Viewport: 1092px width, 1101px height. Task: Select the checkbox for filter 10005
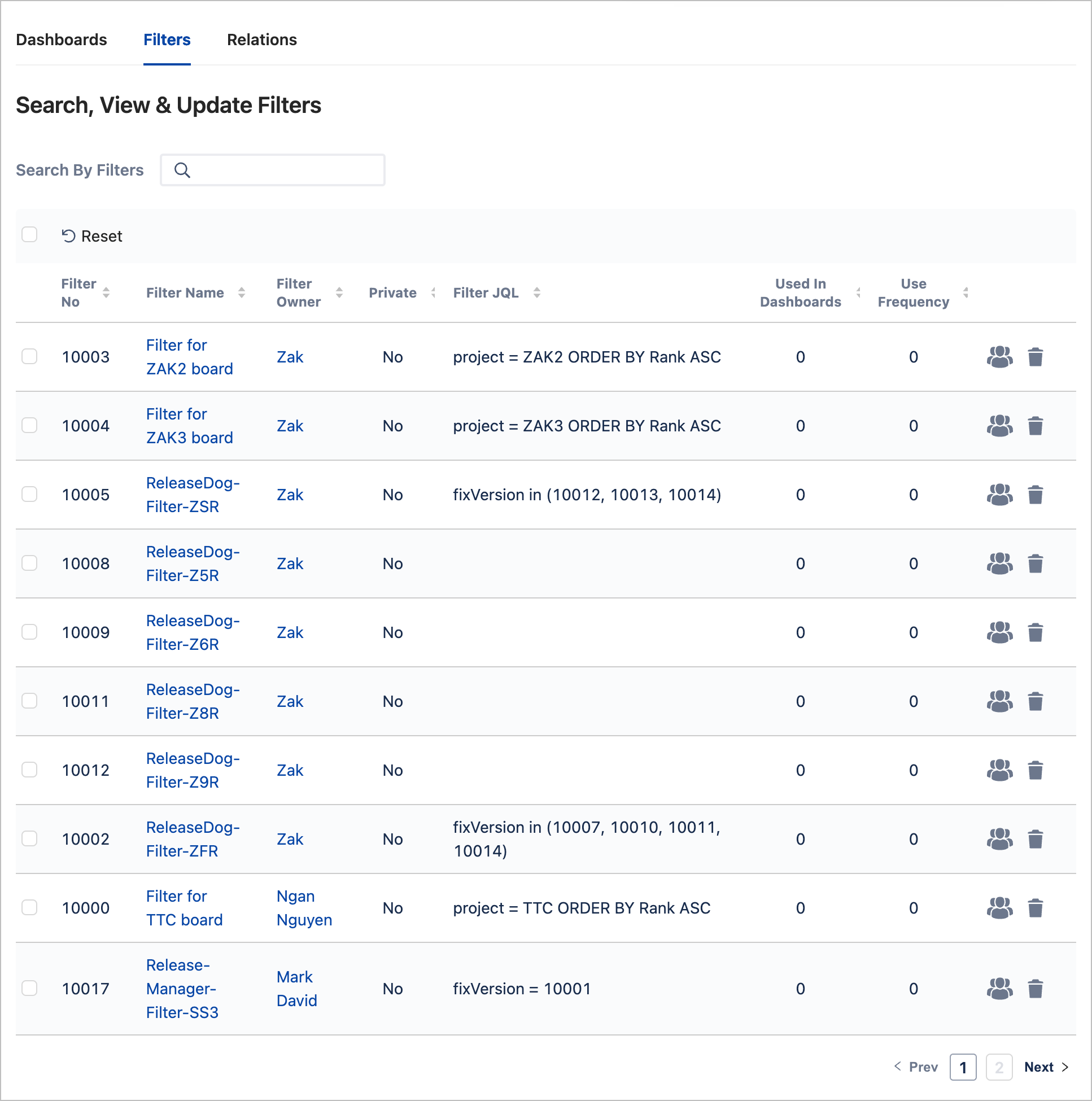click(x=29, y=494)
